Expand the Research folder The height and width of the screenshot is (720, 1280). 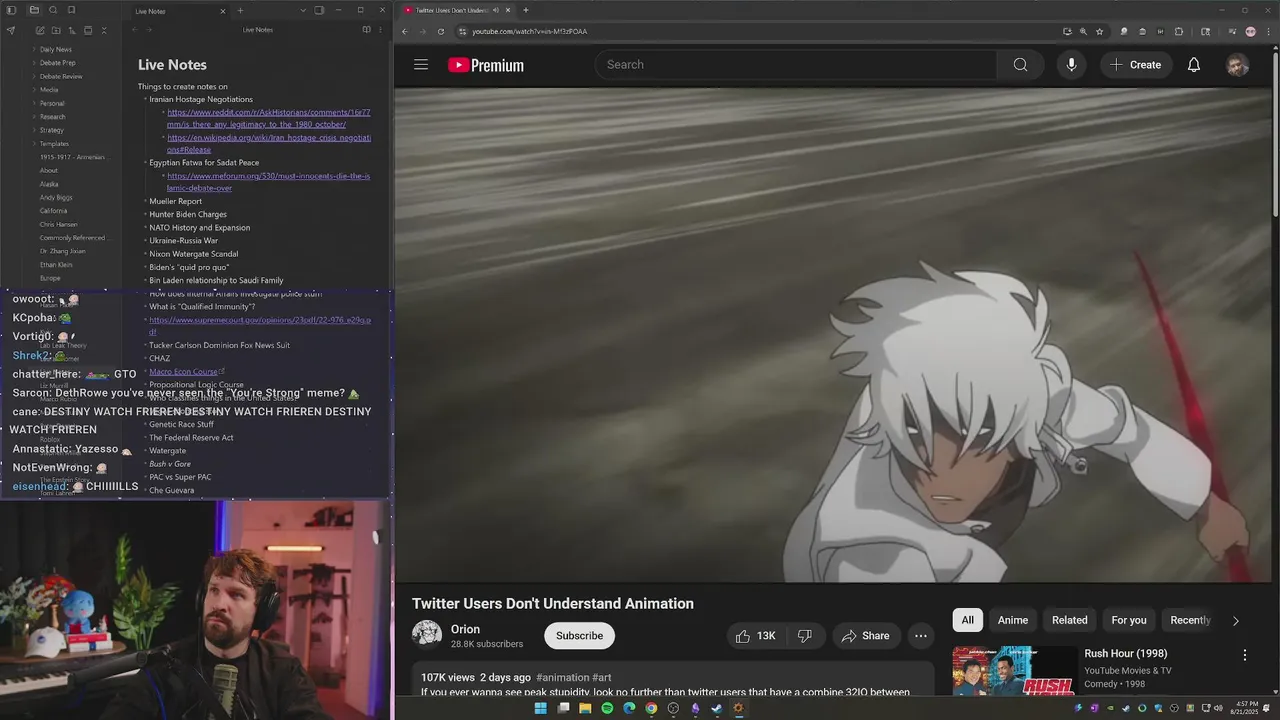coord(52,117)
